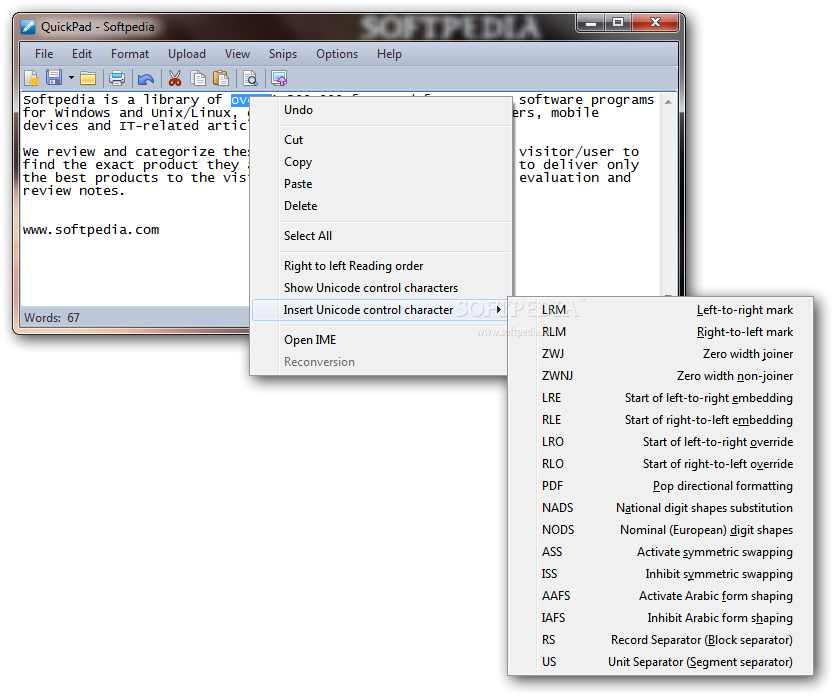Open the Save dropdown arrow

tap(71, 78)
